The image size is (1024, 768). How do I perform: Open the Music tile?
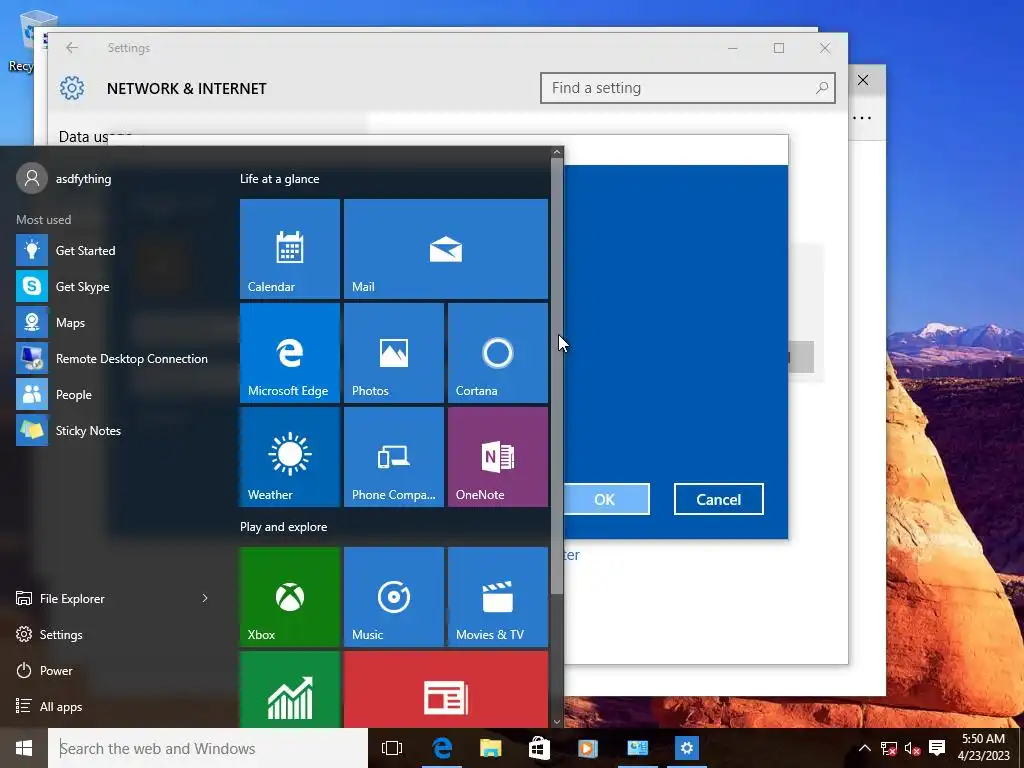(x=394, y=597)
